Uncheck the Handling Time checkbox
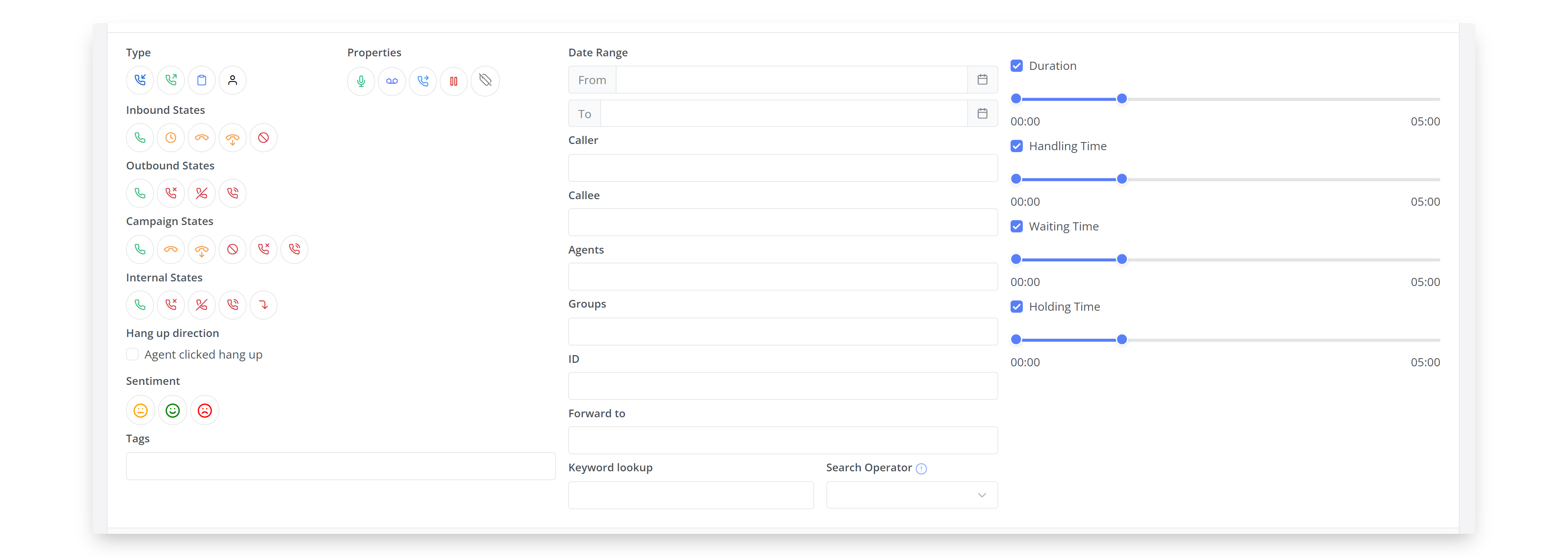Image resolution: width=1568 pixels, height=557 pixels. [1016, 146]
